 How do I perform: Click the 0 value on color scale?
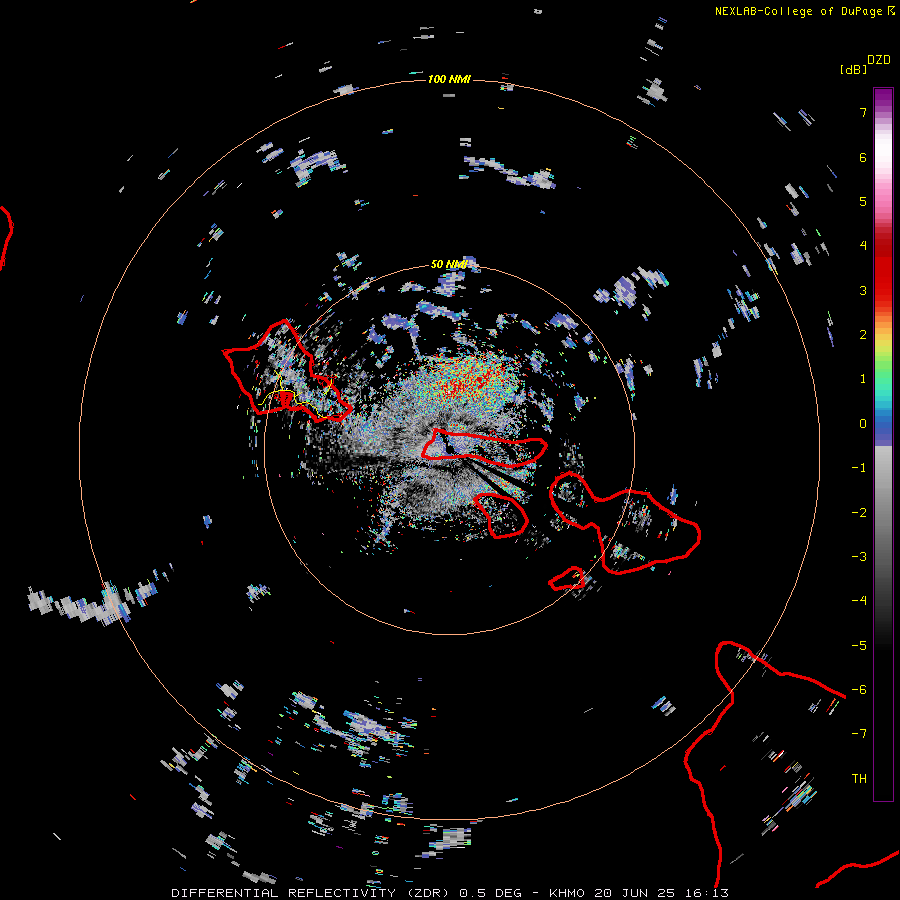[863, 424]
